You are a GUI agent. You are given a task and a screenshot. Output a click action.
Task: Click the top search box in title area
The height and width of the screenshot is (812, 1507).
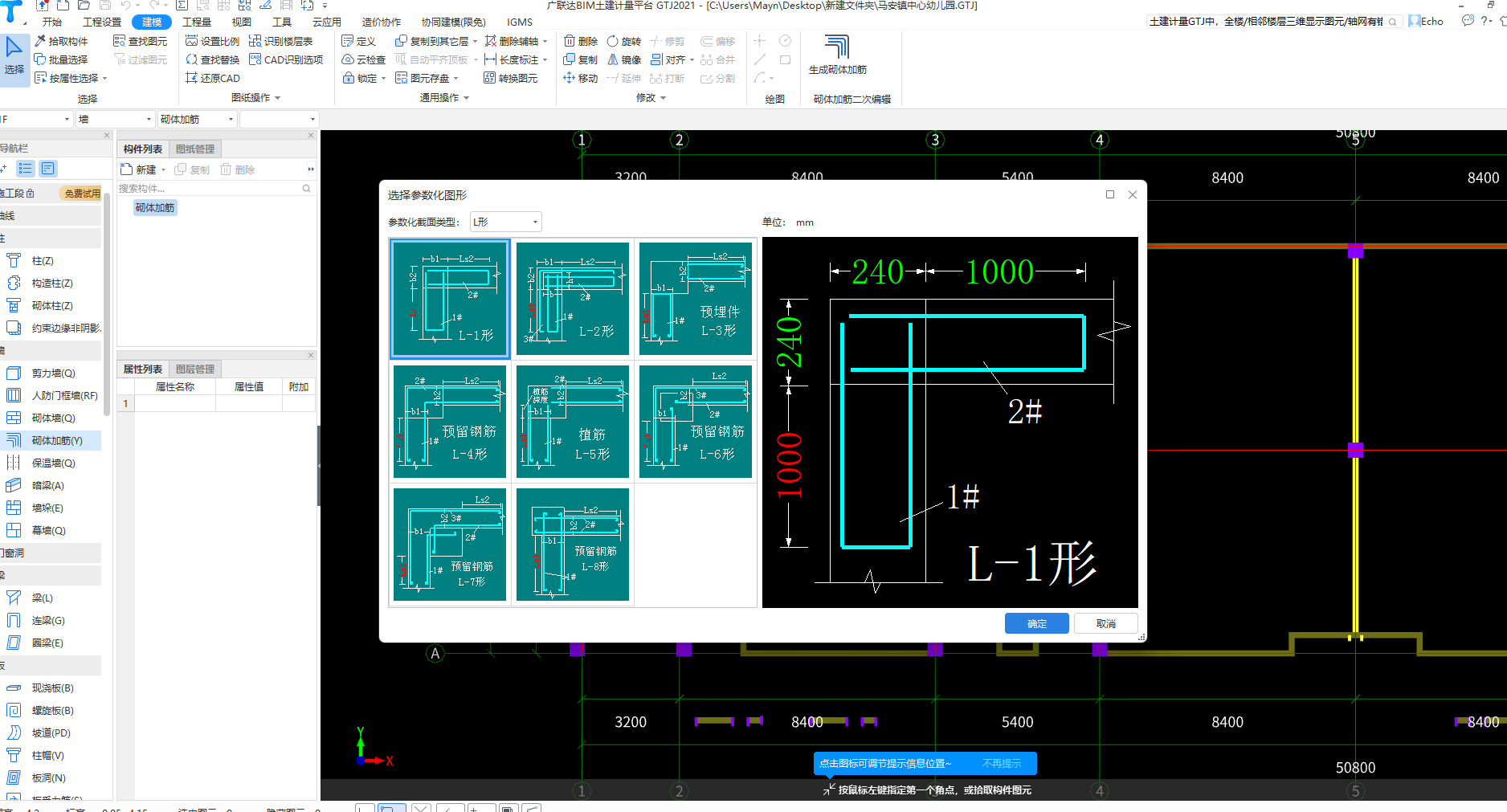tap(1274, 22)
